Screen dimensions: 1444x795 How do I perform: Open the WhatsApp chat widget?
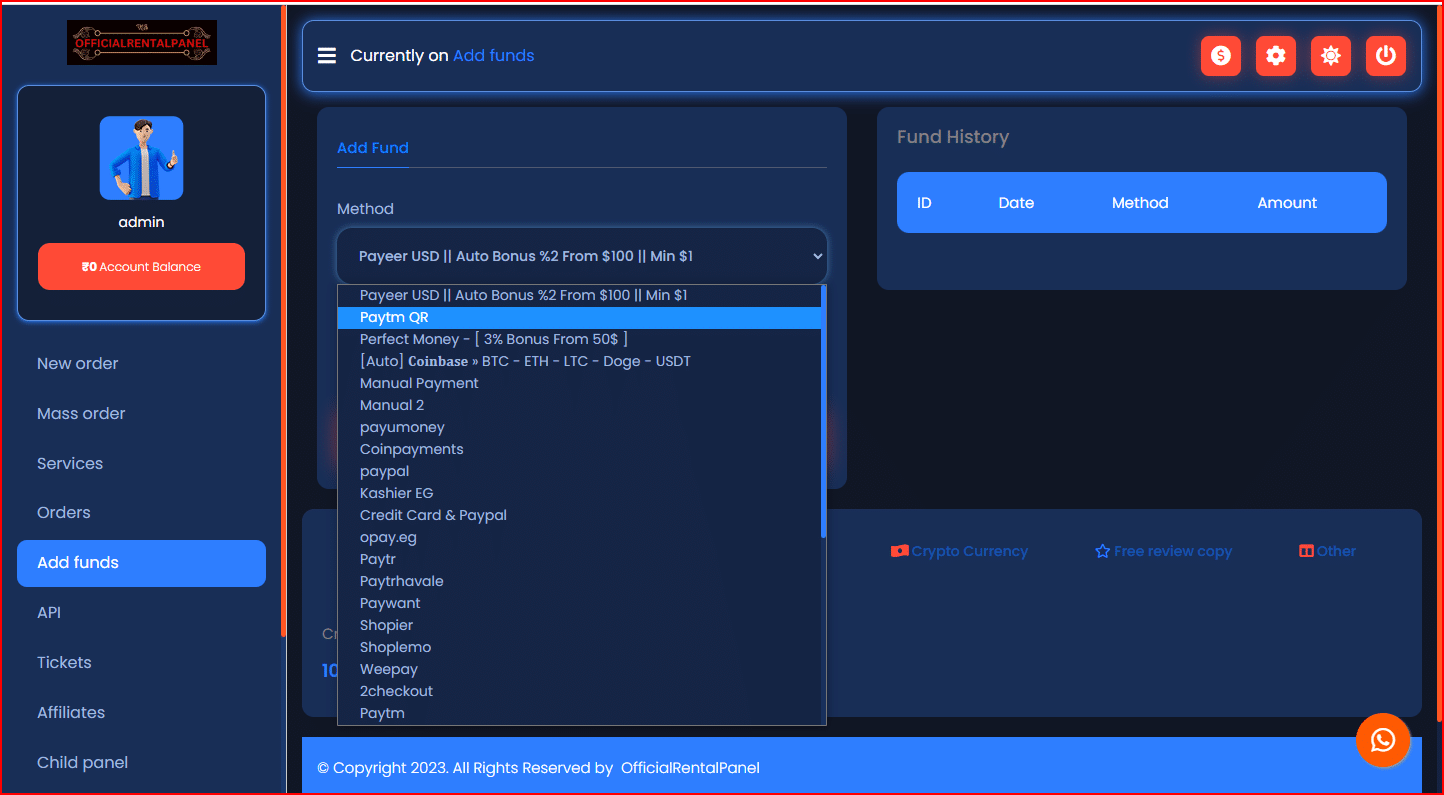pos(1383,740)
